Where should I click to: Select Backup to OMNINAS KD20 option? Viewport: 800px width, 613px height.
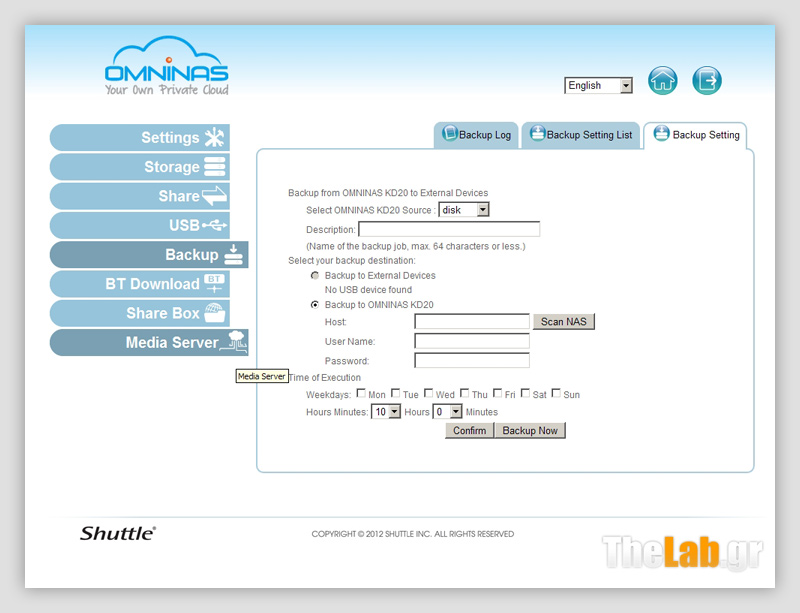click(315, 304)
